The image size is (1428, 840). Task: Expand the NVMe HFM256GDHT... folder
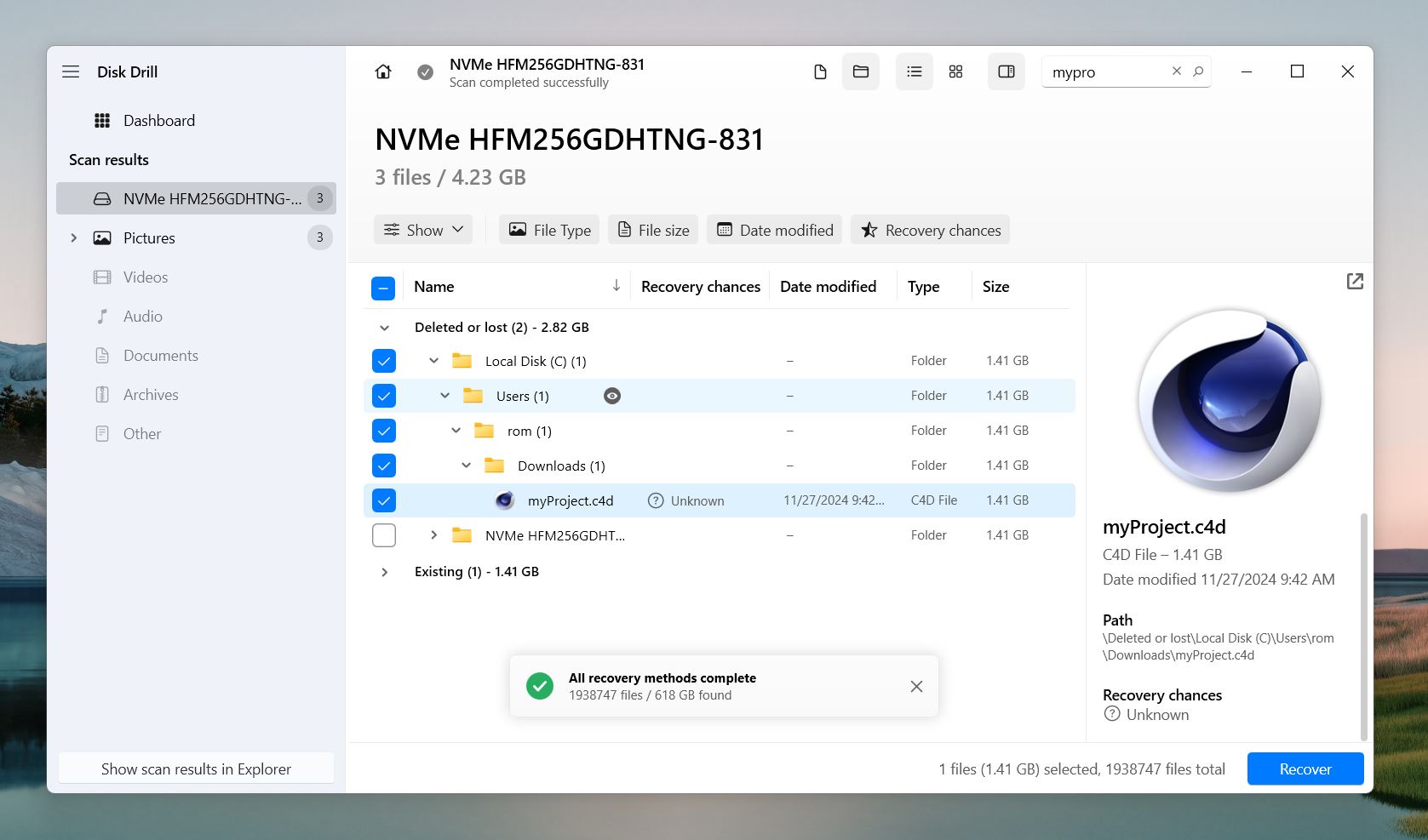433,535
